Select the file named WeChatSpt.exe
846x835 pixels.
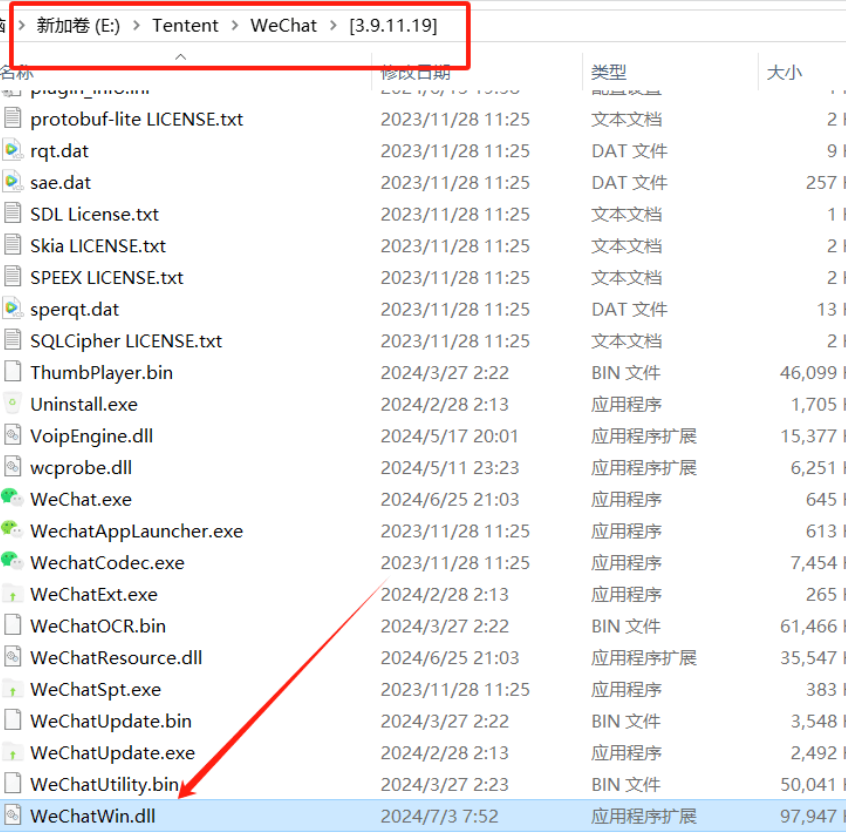(x=95, y=689)
